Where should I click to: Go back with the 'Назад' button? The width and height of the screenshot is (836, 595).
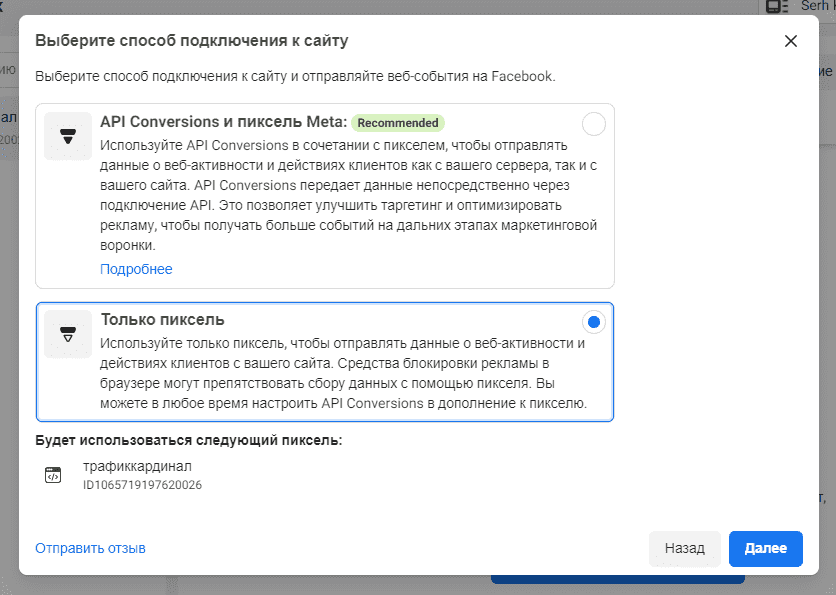(x=685, y=549)
